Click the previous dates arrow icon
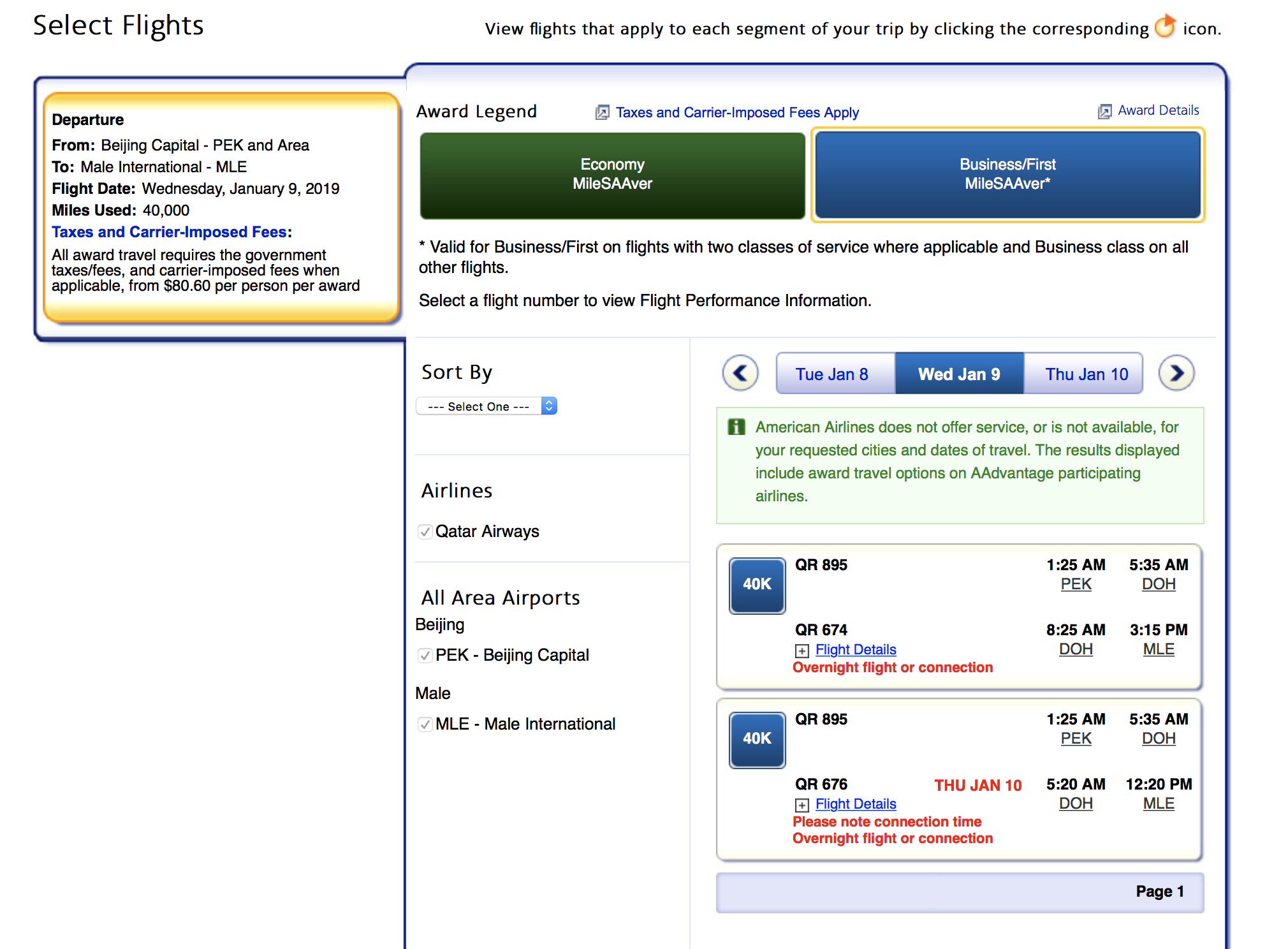 (740, 373)
